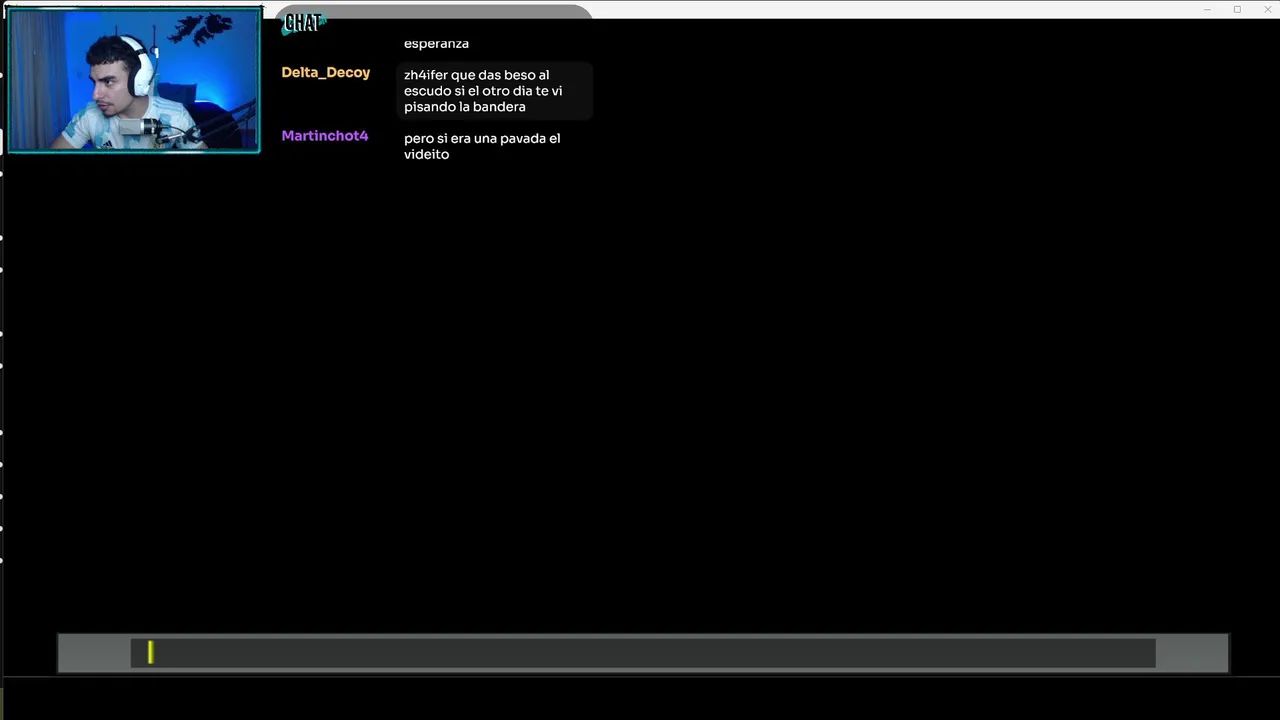Click the dark track of the bottom bar
1280x720 pixels.
643,653
